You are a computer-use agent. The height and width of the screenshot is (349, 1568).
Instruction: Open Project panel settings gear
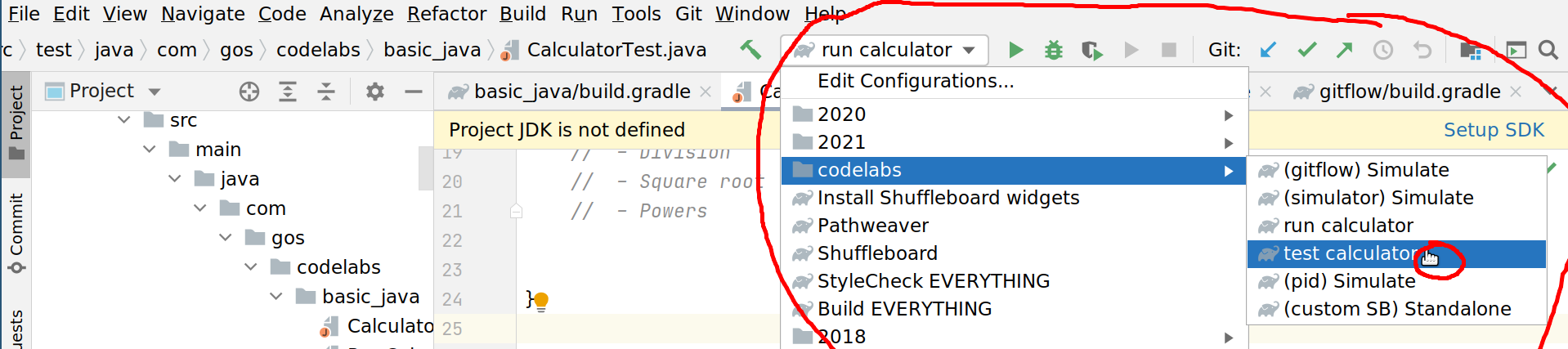[x=375, y=92]
